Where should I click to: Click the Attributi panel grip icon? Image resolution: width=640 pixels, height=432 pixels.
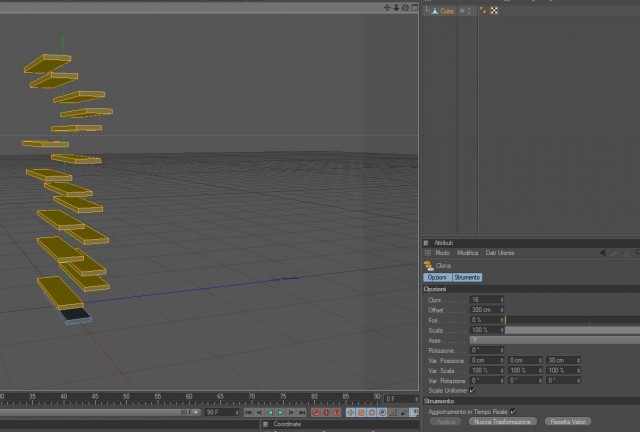click(x=426, y=243)
